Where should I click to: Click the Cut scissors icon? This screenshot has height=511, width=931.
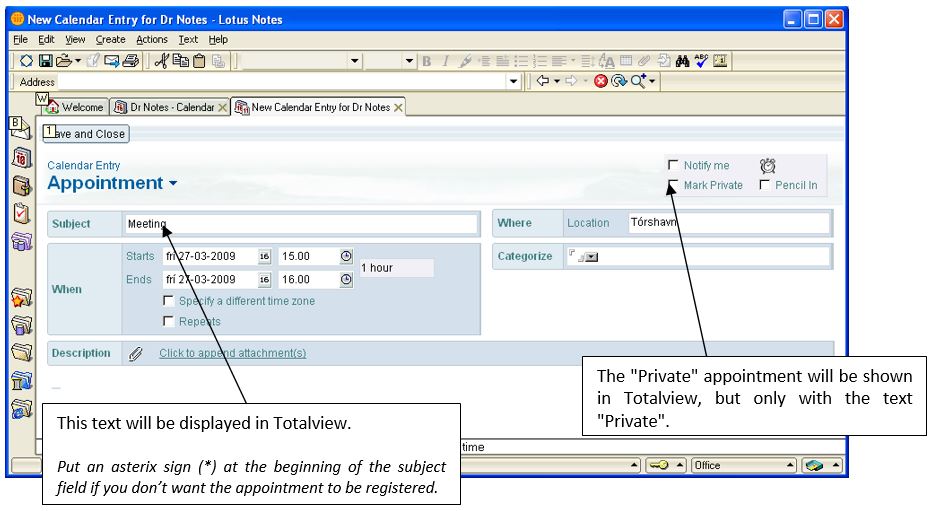tap(162, 61)
